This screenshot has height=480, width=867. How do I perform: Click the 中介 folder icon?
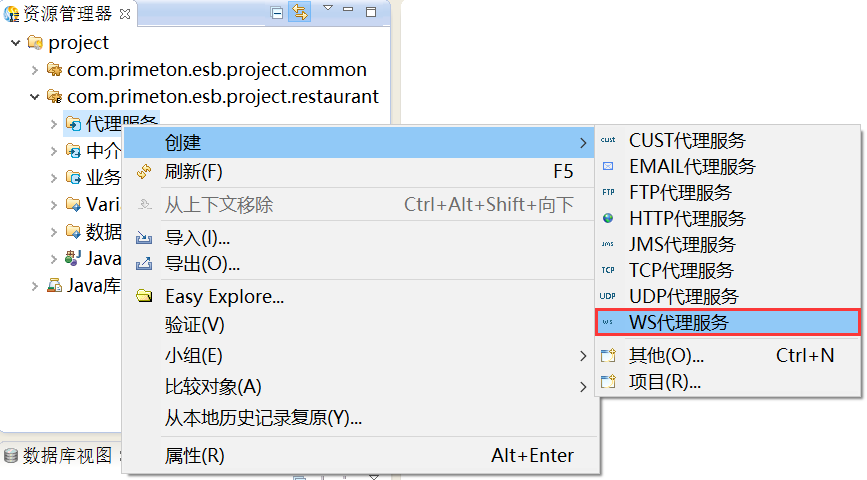coord(73,150)
